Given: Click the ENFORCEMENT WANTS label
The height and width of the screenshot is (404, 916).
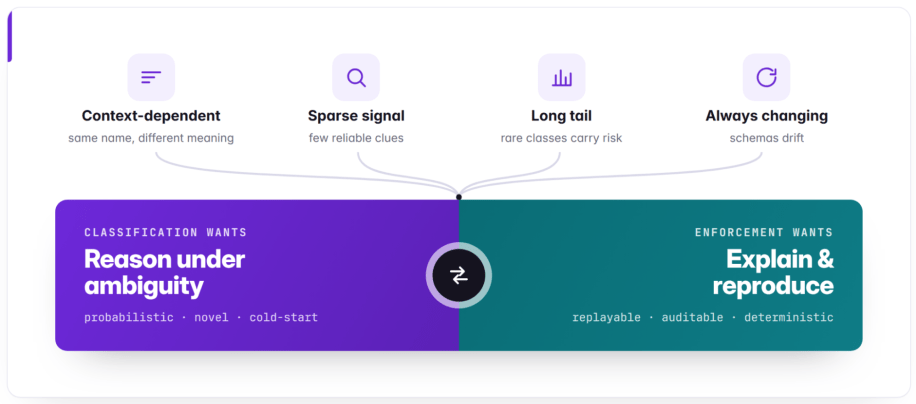Looking at the screenshot, I should (x=764, y=232).
